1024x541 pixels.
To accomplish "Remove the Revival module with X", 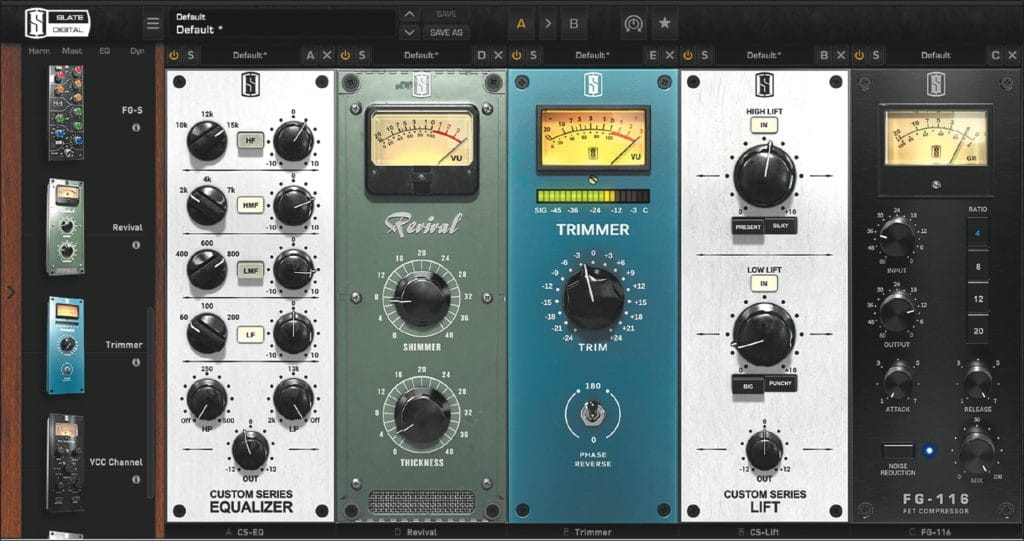I will pyautogui.click(x=498, y=56).
